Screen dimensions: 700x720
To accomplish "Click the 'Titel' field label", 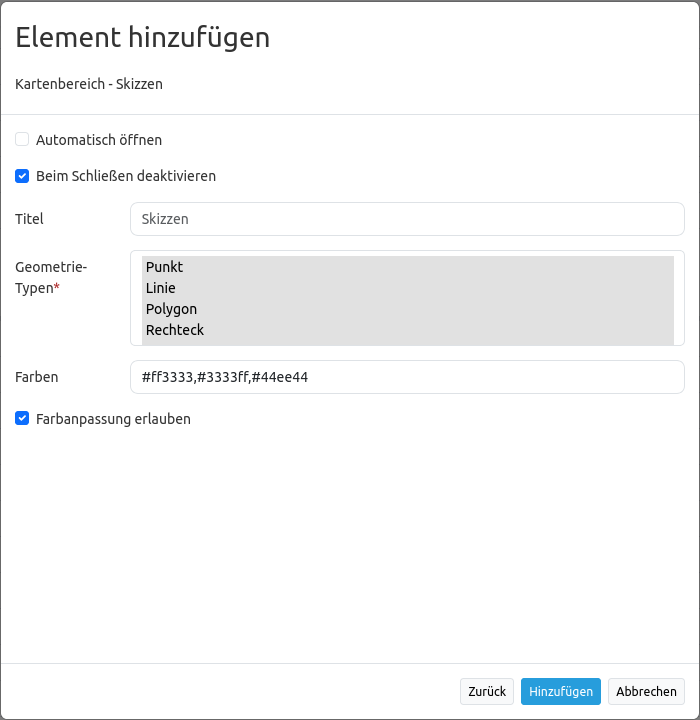I will [30, 219].
